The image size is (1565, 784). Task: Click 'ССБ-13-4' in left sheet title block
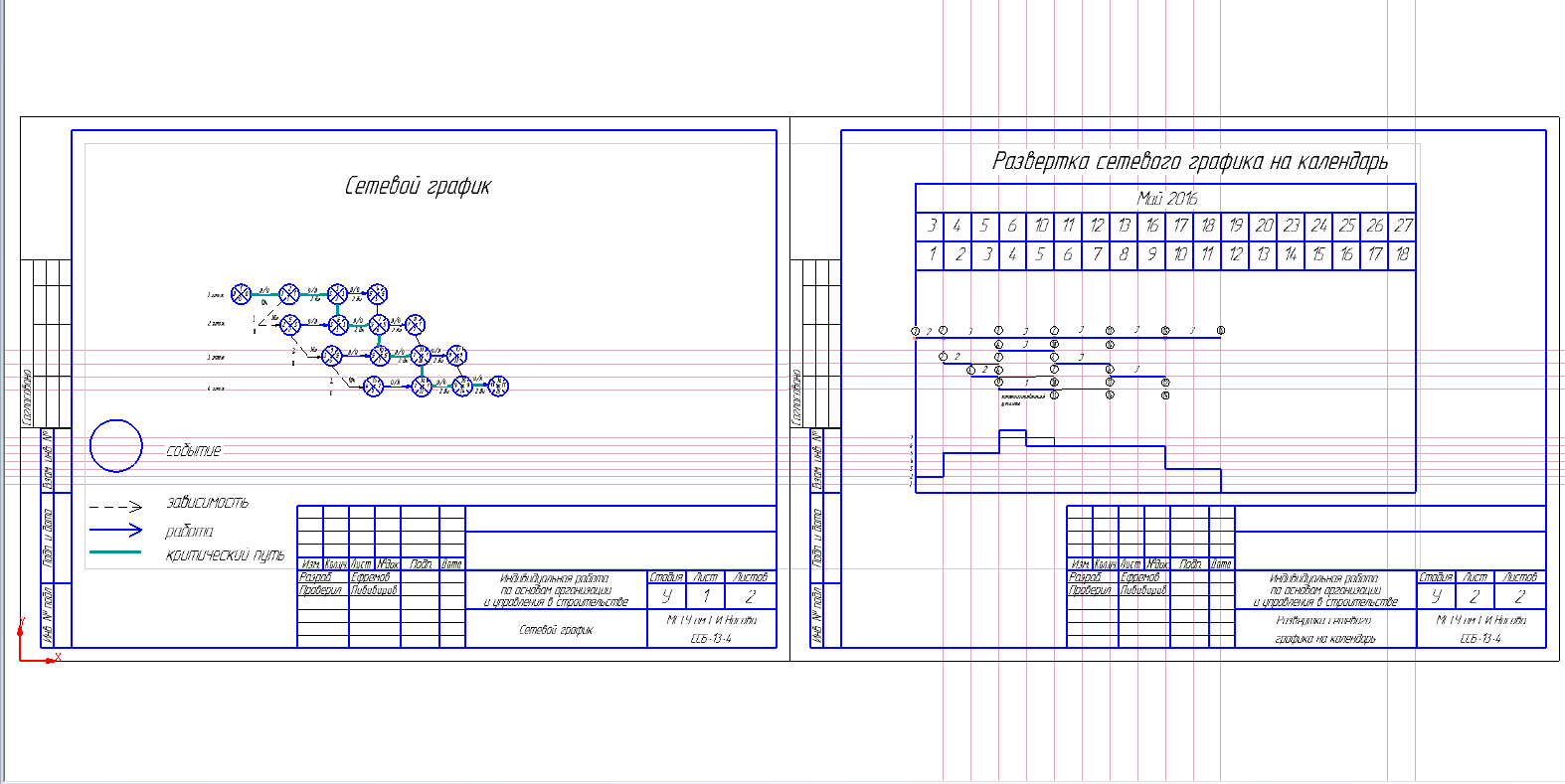click(x=711, y=639)
